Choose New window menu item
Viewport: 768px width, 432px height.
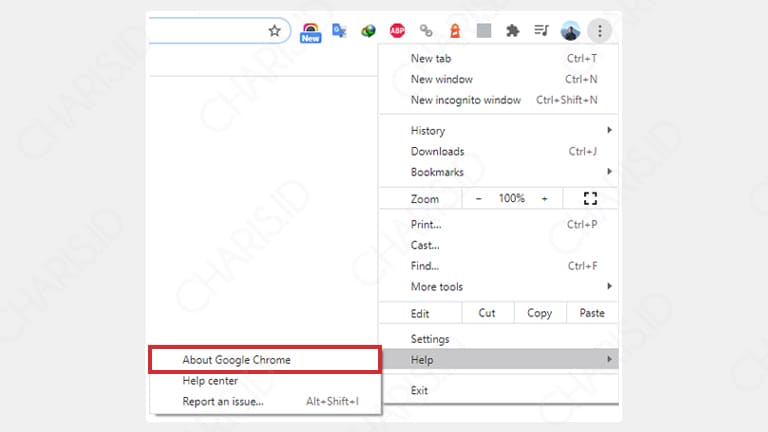pos(499,79)
